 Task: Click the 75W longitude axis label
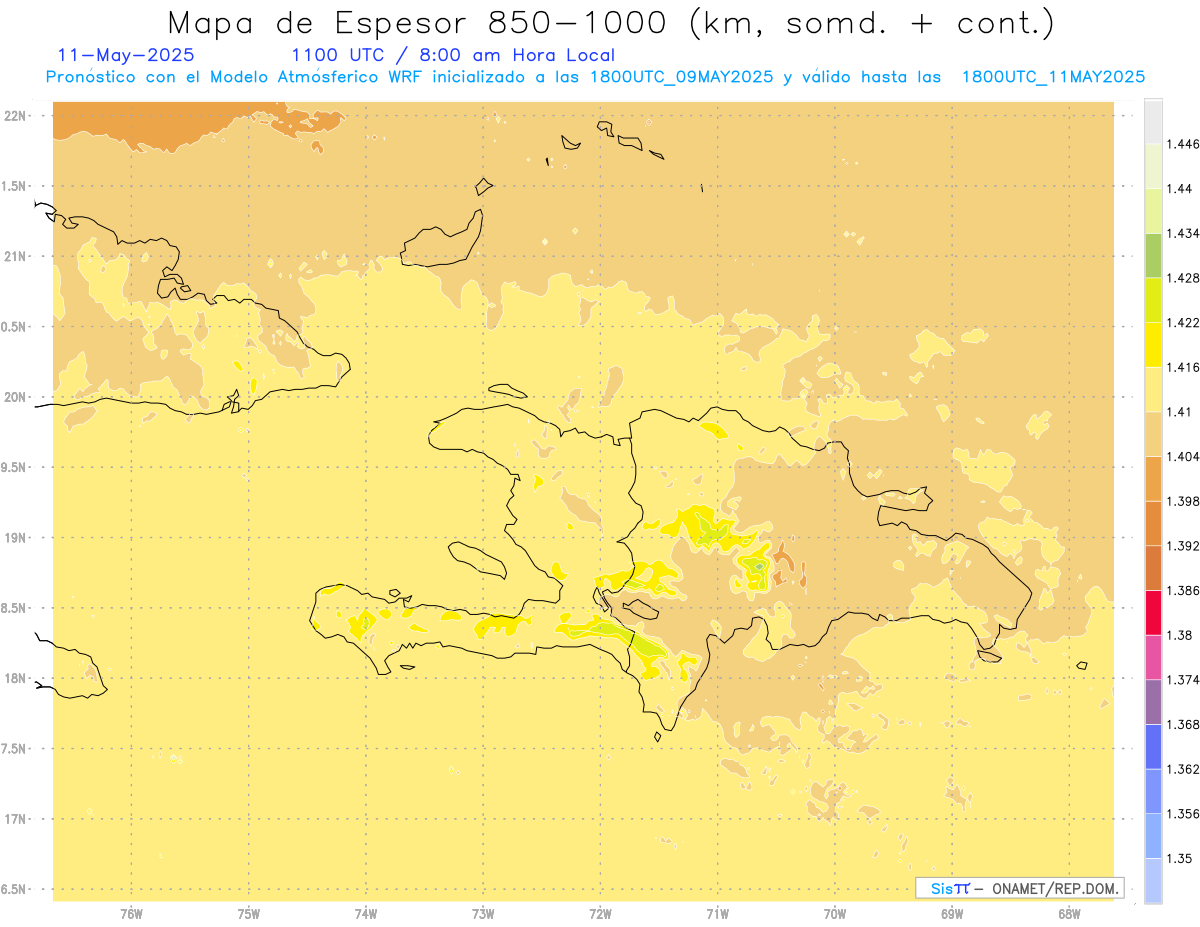pos(249,913)
